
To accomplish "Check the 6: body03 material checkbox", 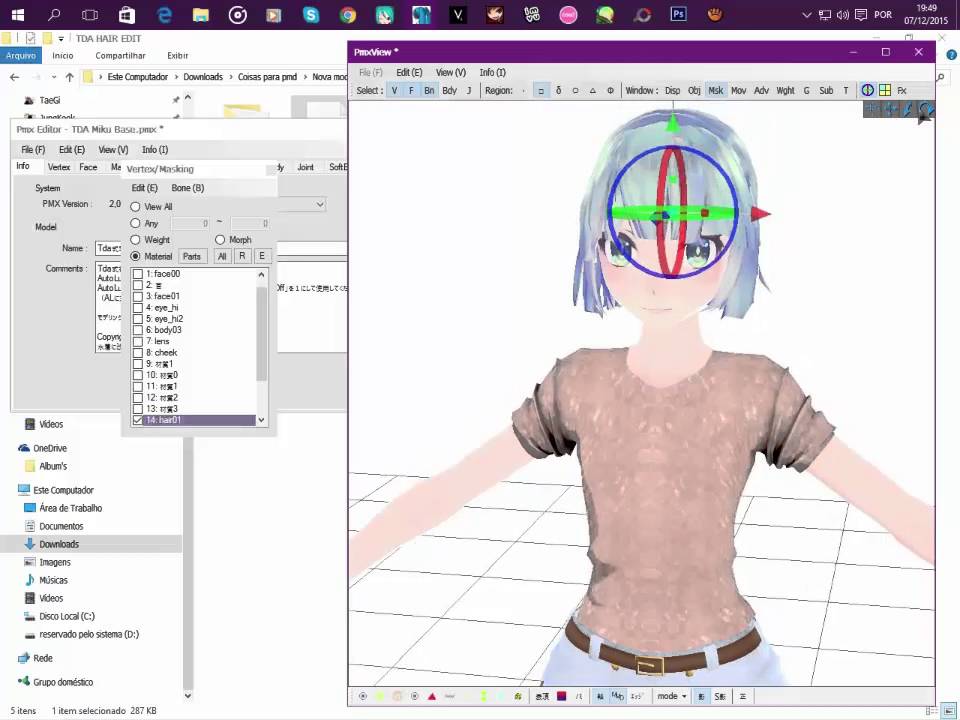I will pos(138,330).
